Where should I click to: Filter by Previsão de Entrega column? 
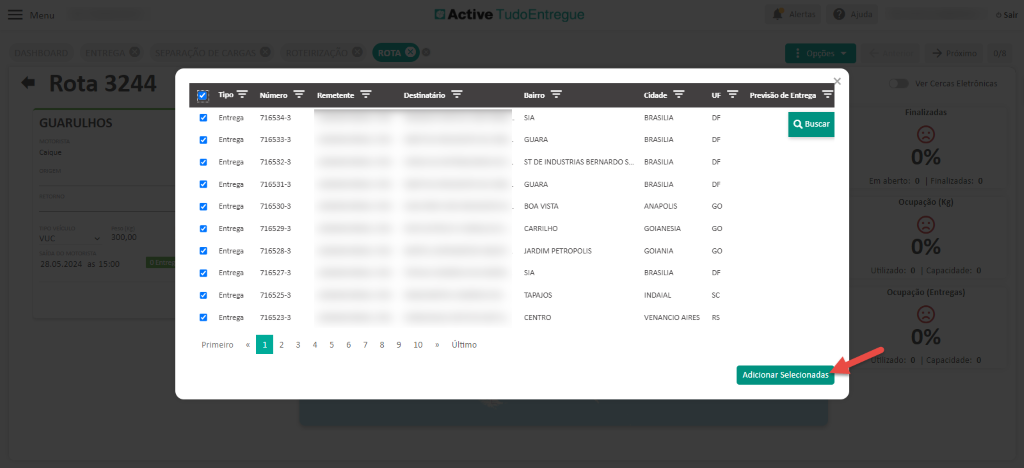pyautogui.click(x=827, y=95)
